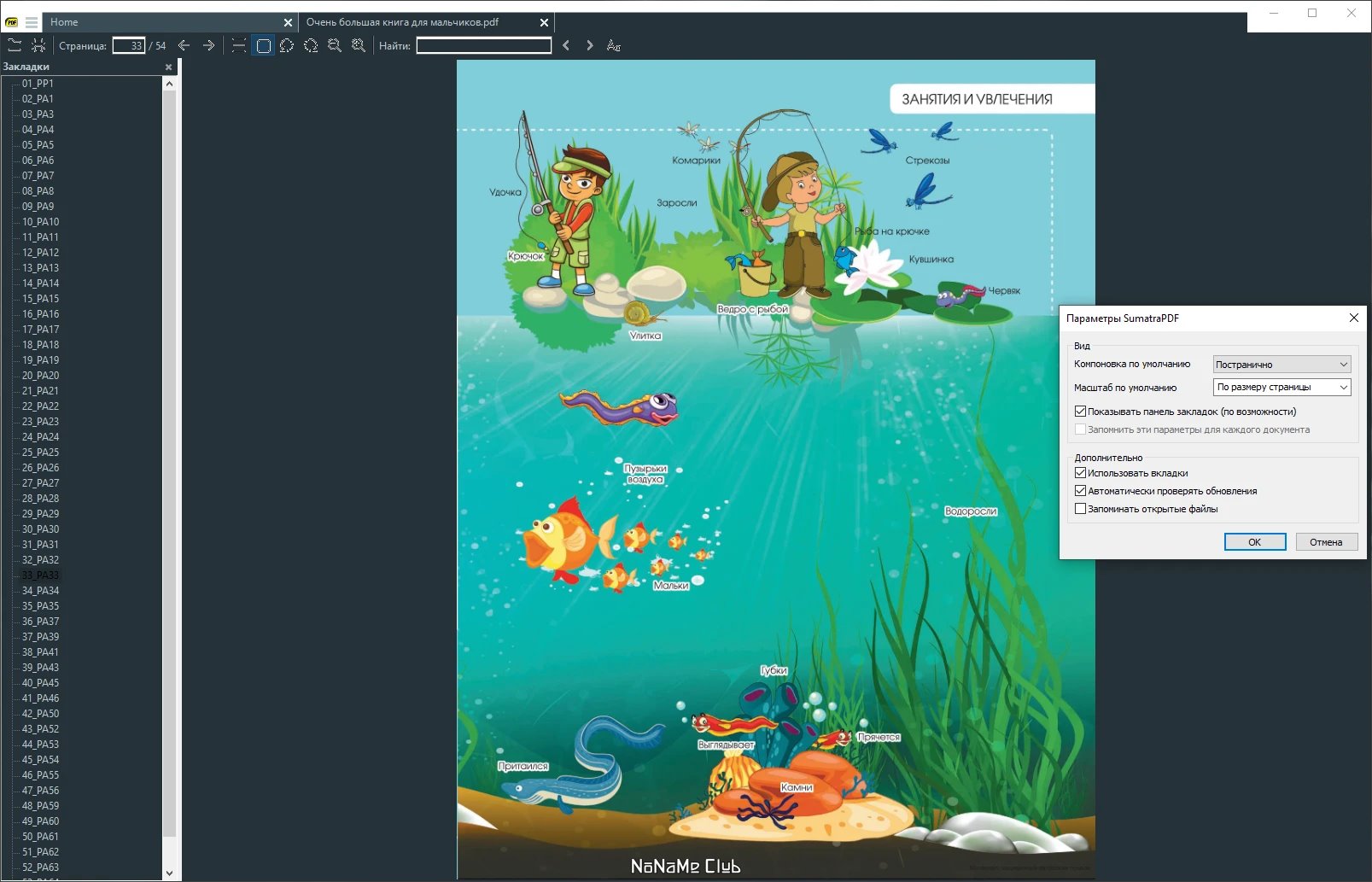Open the hamburger menu next to PDF logo
The width and height of the screenshot is (1372, 882).
(x=32, y=22)
